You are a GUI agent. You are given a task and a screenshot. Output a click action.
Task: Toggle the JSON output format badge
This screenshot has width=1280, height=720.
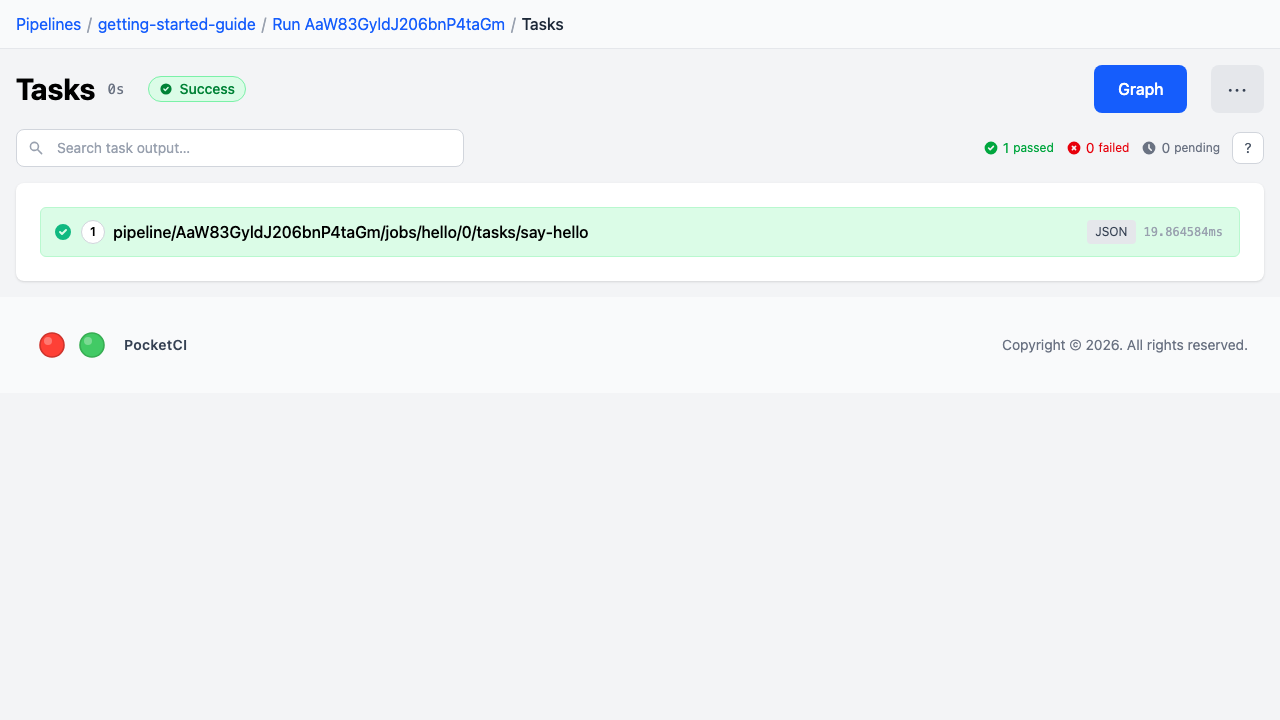click(x=1111, y=231)
